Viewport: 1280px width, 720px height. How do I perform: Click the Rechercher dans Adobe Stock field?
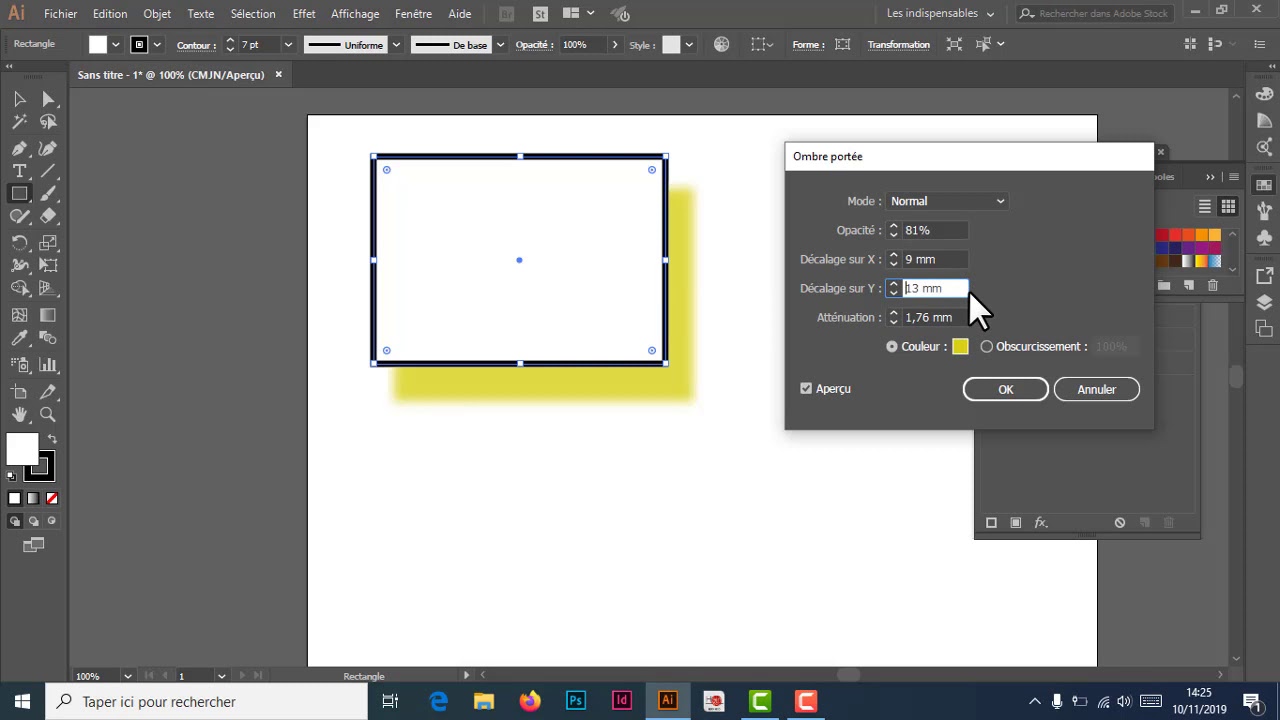1094,14
